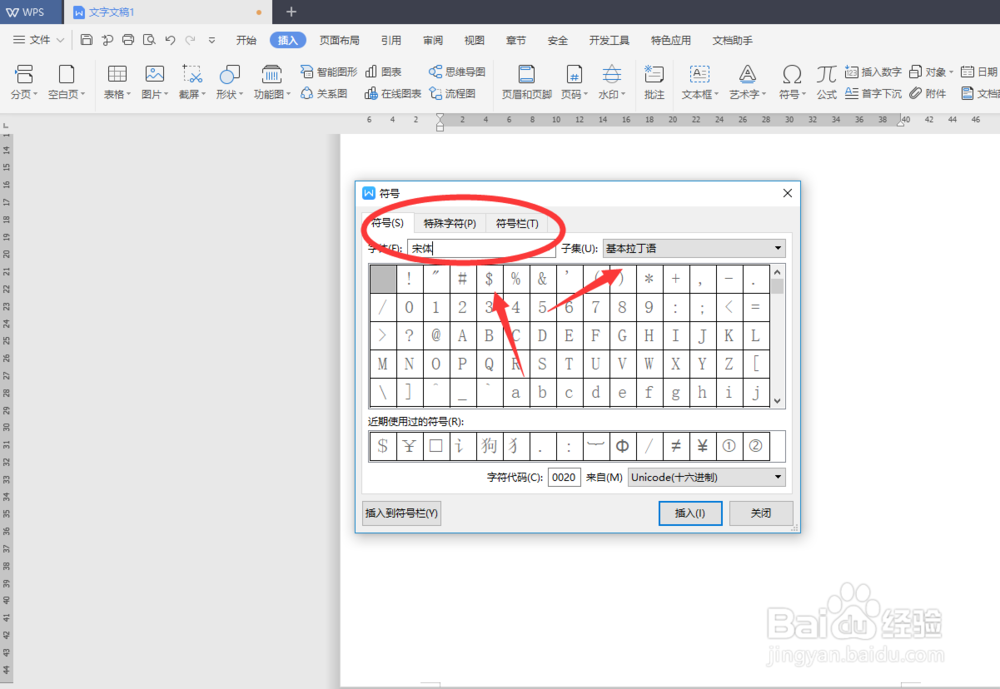Click the Undo arrow icon
Viewport: 1000px width, 689px height.
click(x=170, y=40)
